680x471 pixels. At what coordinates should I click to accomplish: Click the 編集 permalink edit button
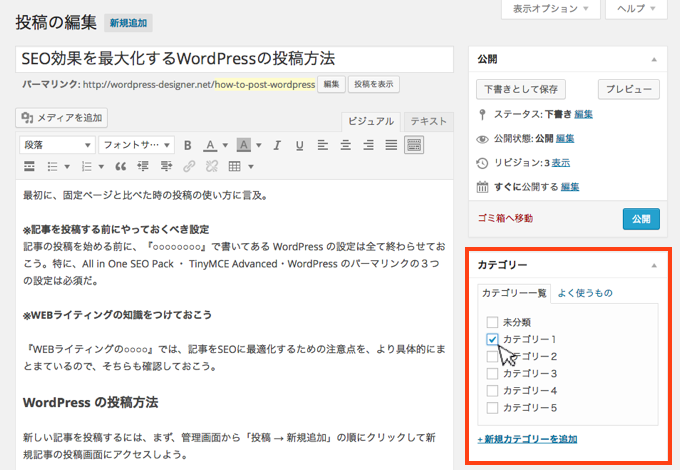click(331, 84)
